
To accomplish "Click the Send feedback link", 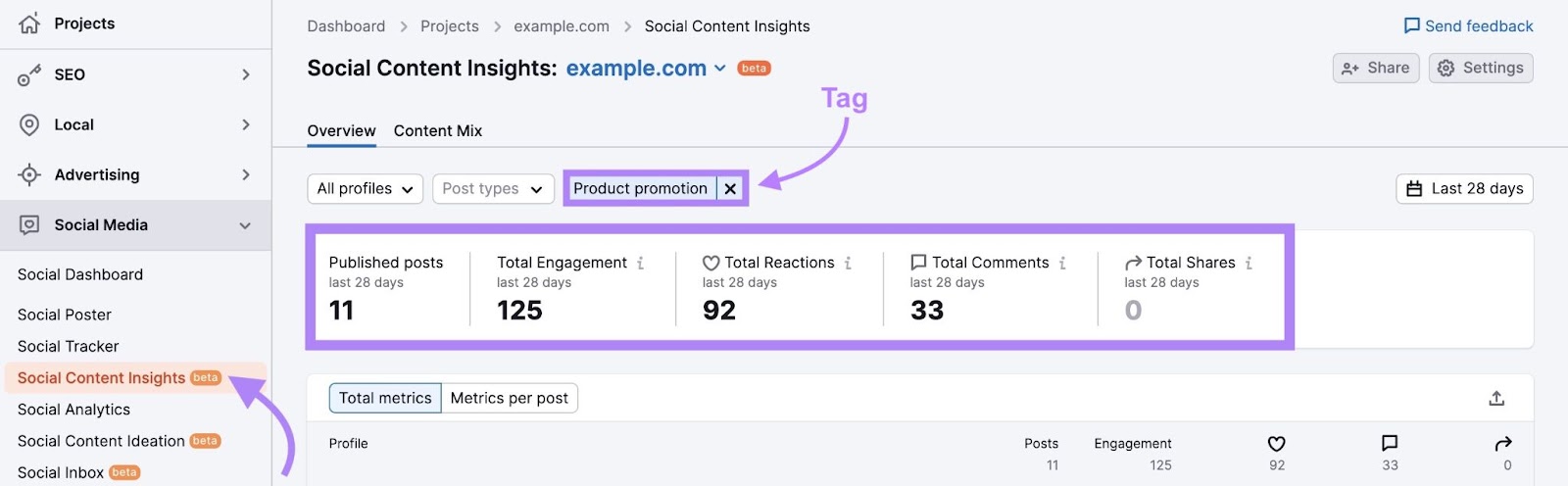I will coord(1468,26).
